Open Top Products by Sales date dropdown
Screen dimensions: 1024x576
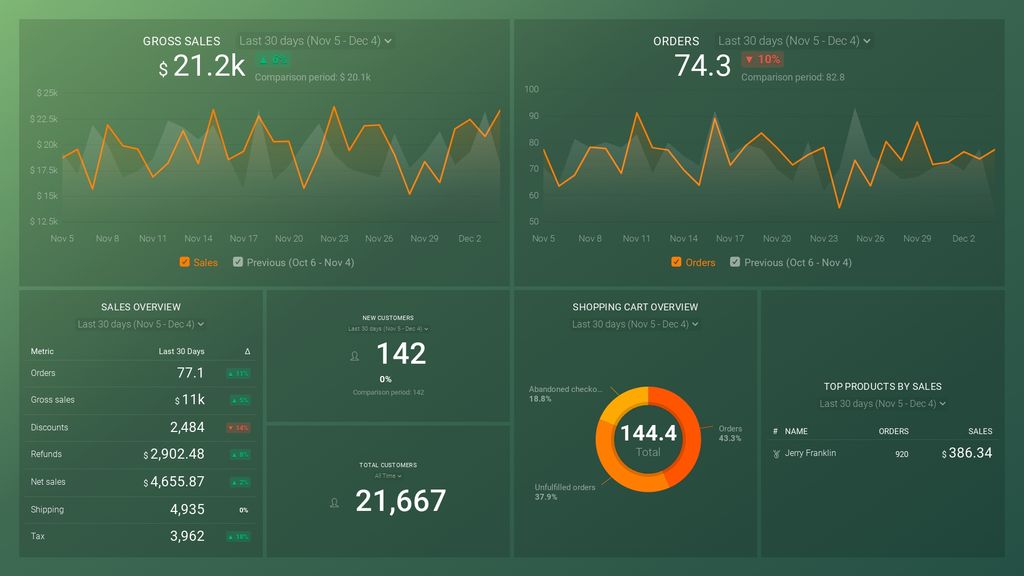click(x=882, y=404)
